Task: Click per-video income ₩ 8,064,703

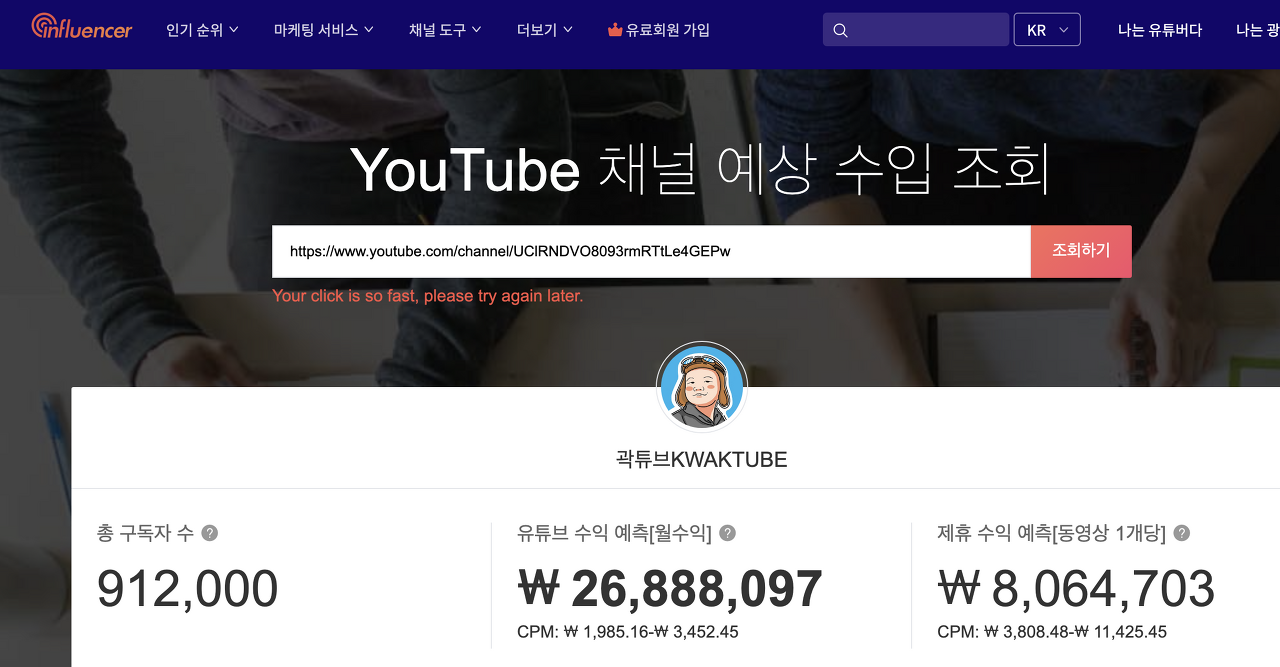Action: pos(1076,588)
